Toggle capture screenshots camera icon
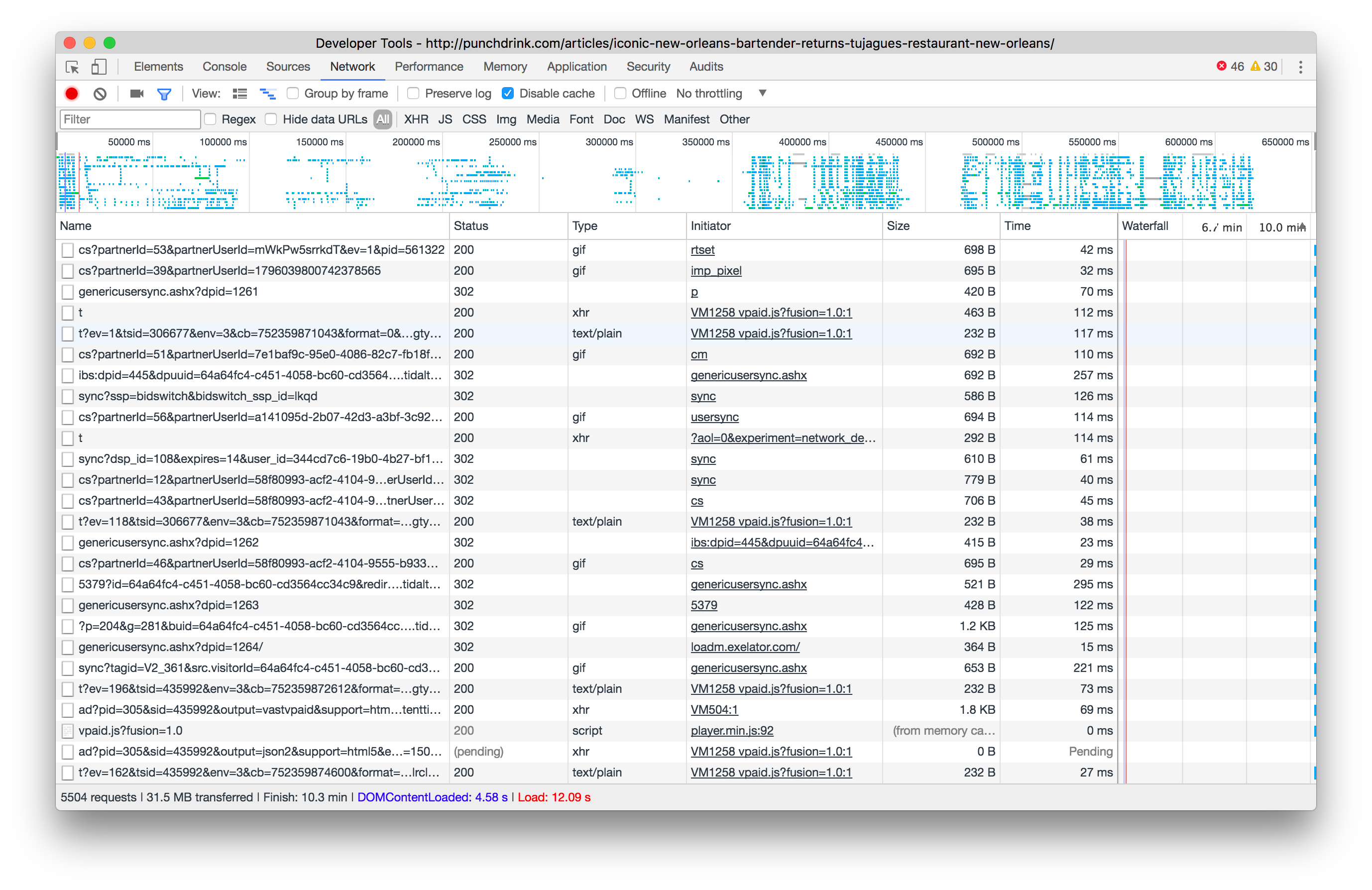 pos(136,94)
